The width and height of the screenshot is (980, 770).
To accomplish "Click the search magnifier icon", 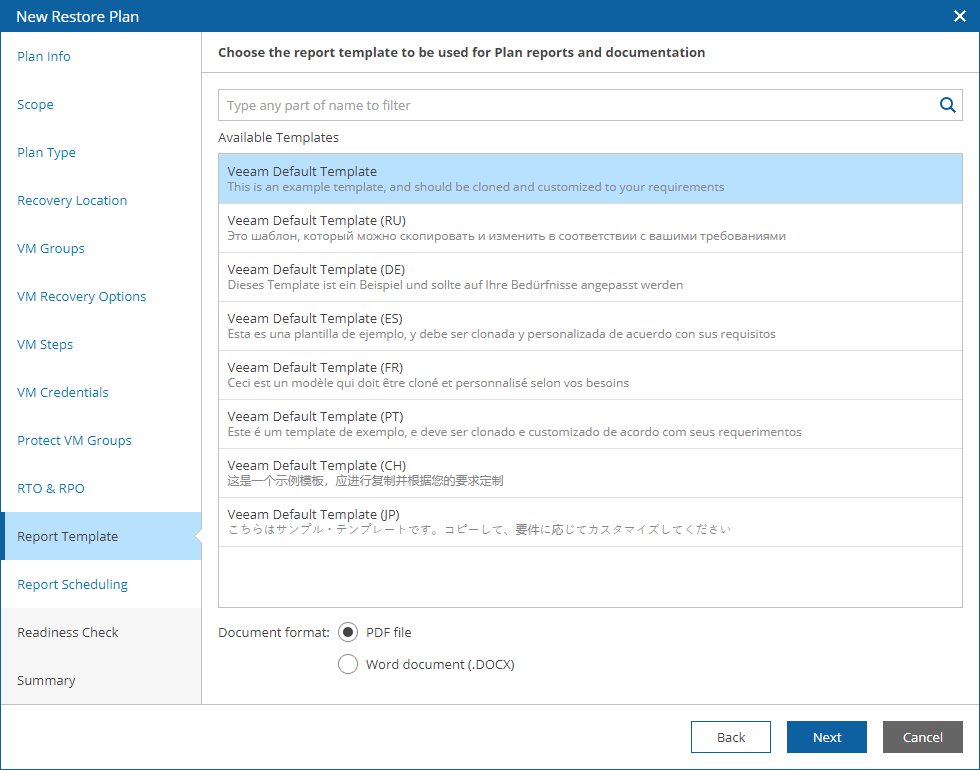I will click(x=948, y=105).
